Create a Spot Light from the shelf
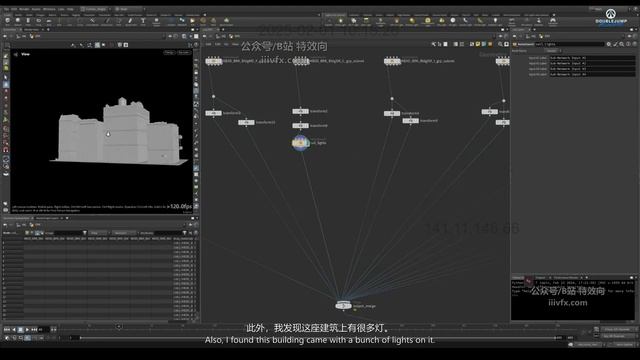 [353, 21]
